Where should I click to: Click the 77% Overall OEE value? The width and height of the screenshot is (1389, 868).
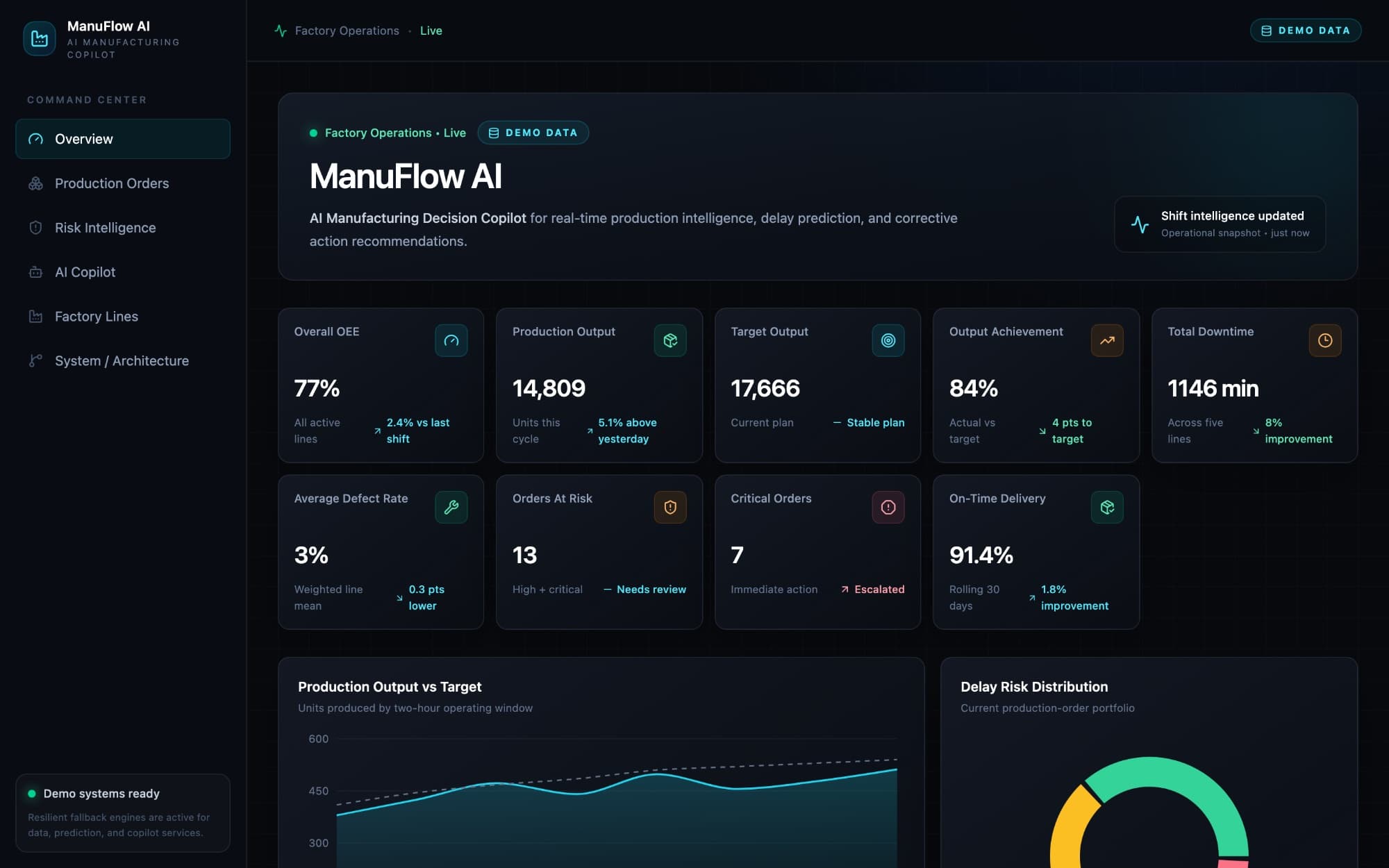point(317,388)
